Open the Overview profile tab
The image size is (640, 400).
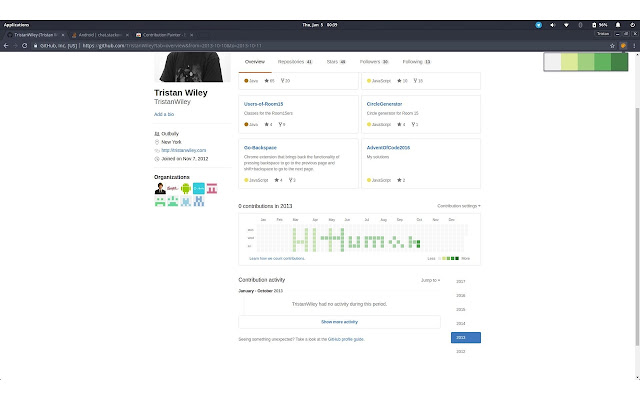click(x=255, y=62)
